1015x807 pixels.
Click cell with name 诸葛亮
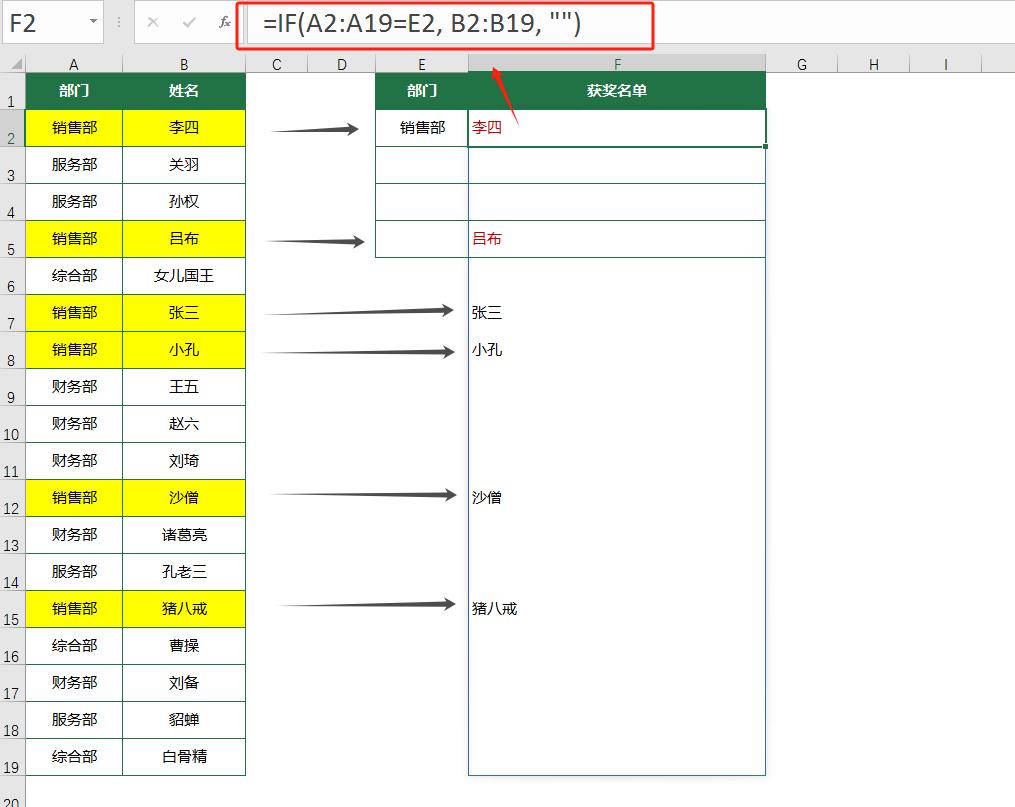(x=184, y=535)
